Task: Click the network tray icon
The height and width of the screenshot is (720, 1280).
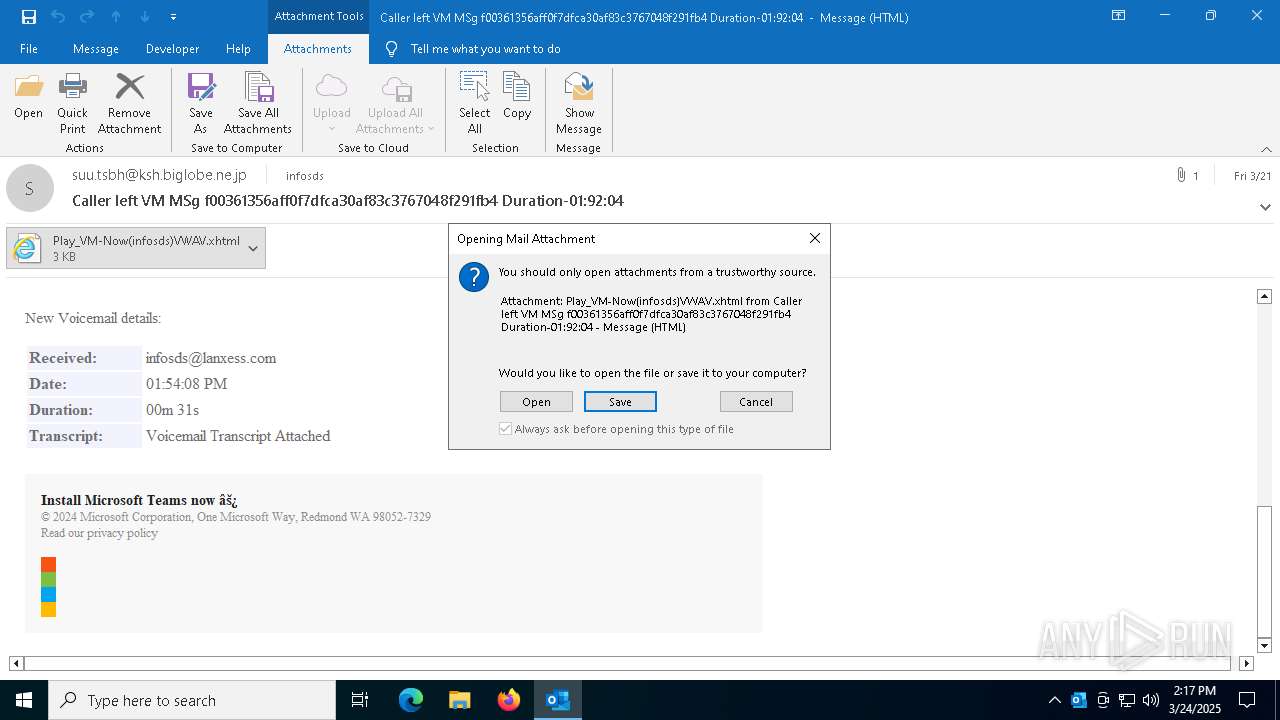Action: [x=1127, y=700]
